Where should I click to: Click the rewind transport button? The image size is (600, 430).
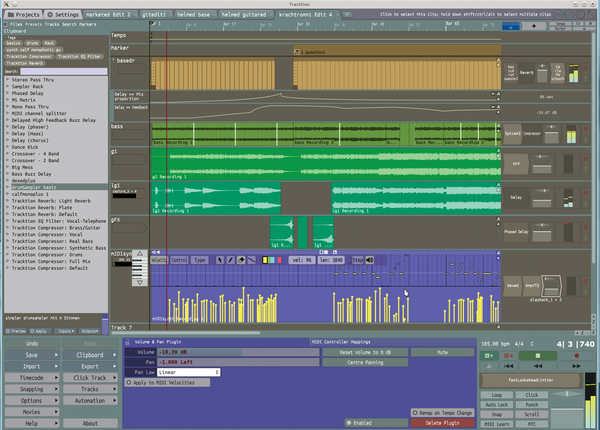click(538, 366)
